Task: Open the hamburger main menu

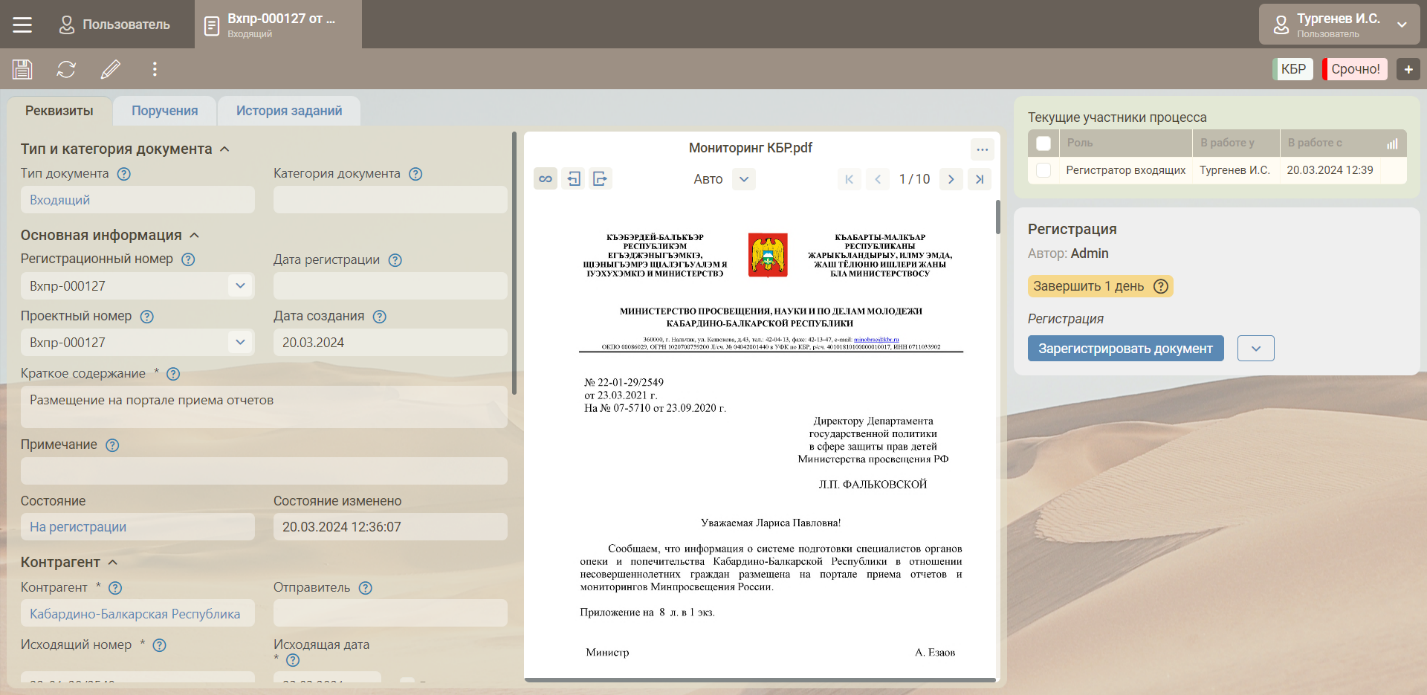Action: pos(22,24)
